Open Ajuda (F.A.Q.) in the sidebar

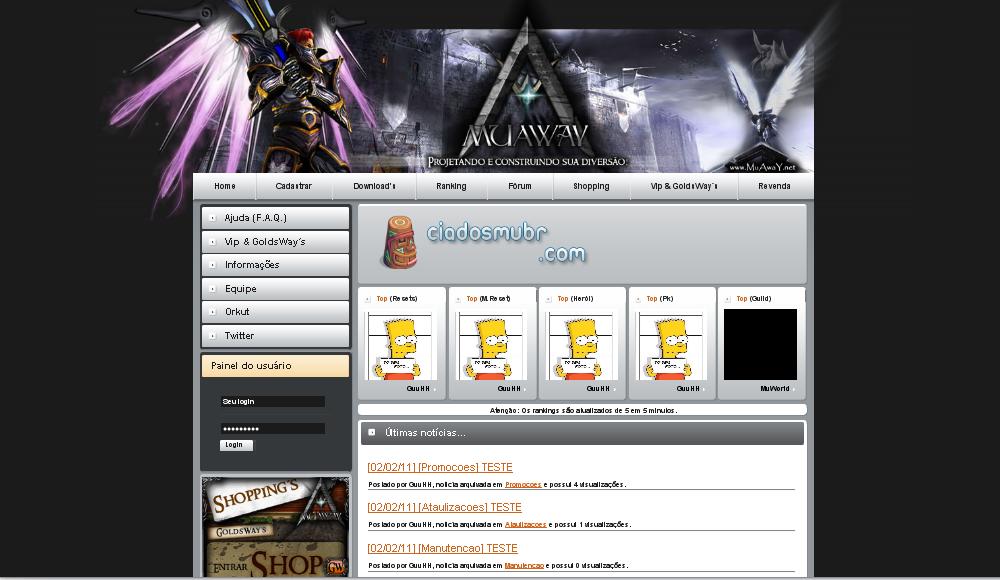coord(276,218)
